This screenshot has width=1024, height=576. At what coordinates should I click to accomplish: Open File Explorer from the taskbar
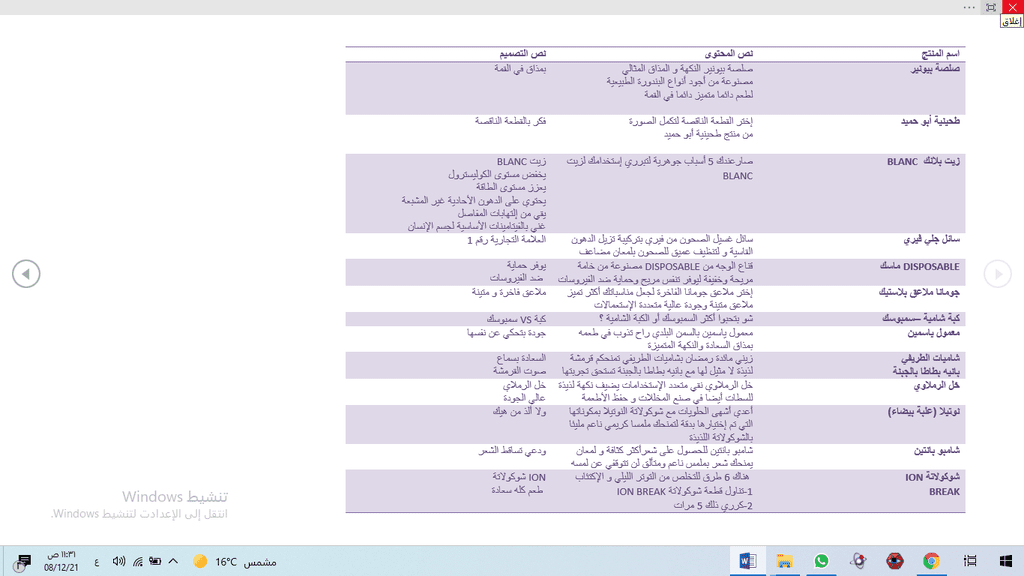[784, 561]
